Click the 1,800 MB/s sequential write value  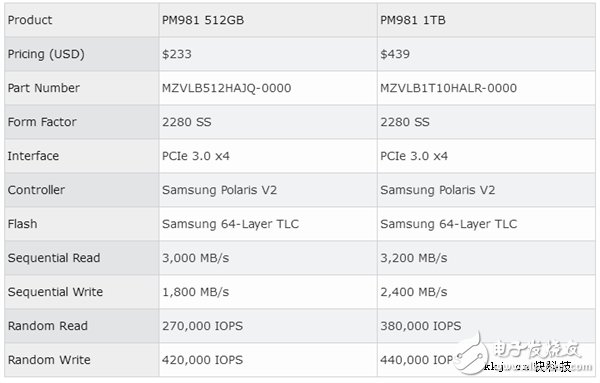(x=196, y=292)
